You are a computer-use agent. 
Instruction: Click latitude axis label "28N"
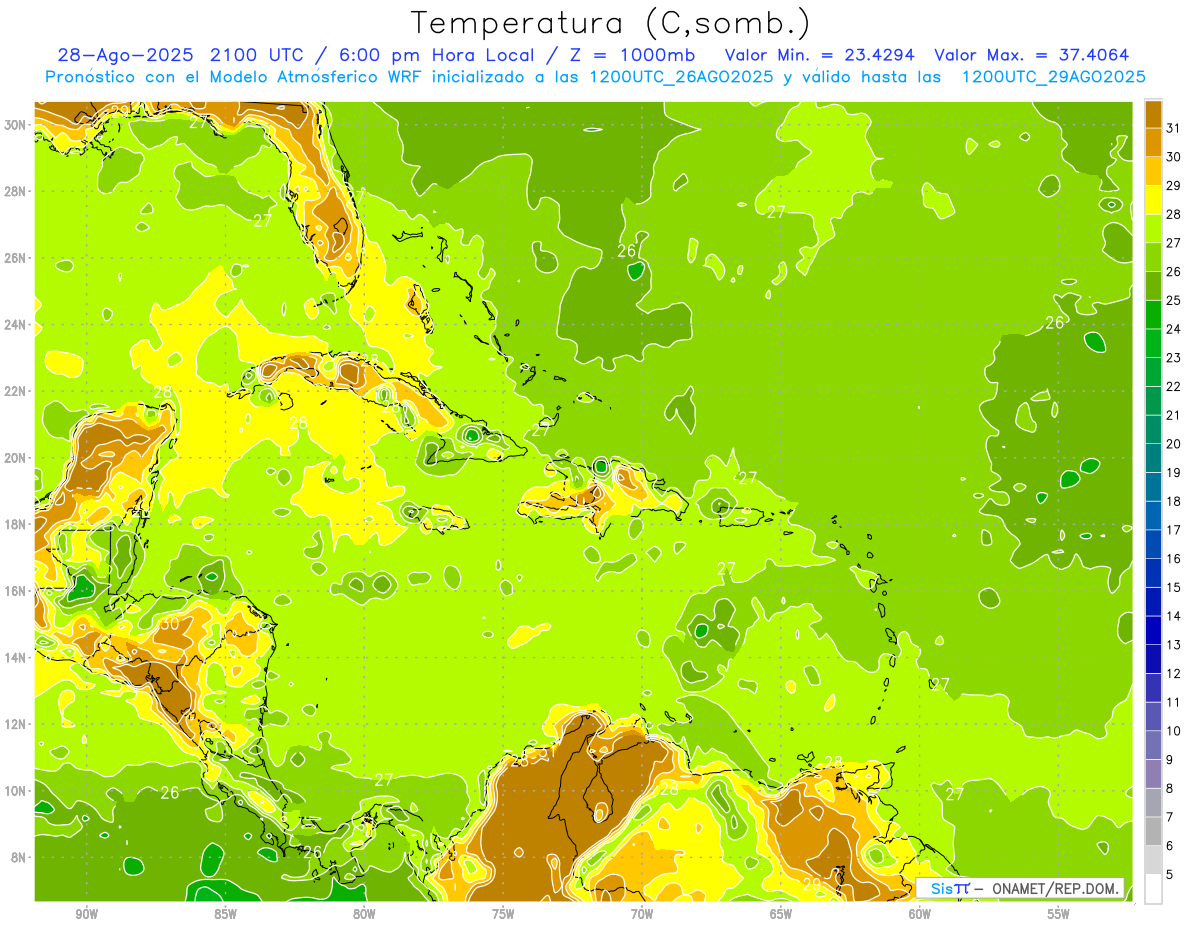click(x=15, y=191)
